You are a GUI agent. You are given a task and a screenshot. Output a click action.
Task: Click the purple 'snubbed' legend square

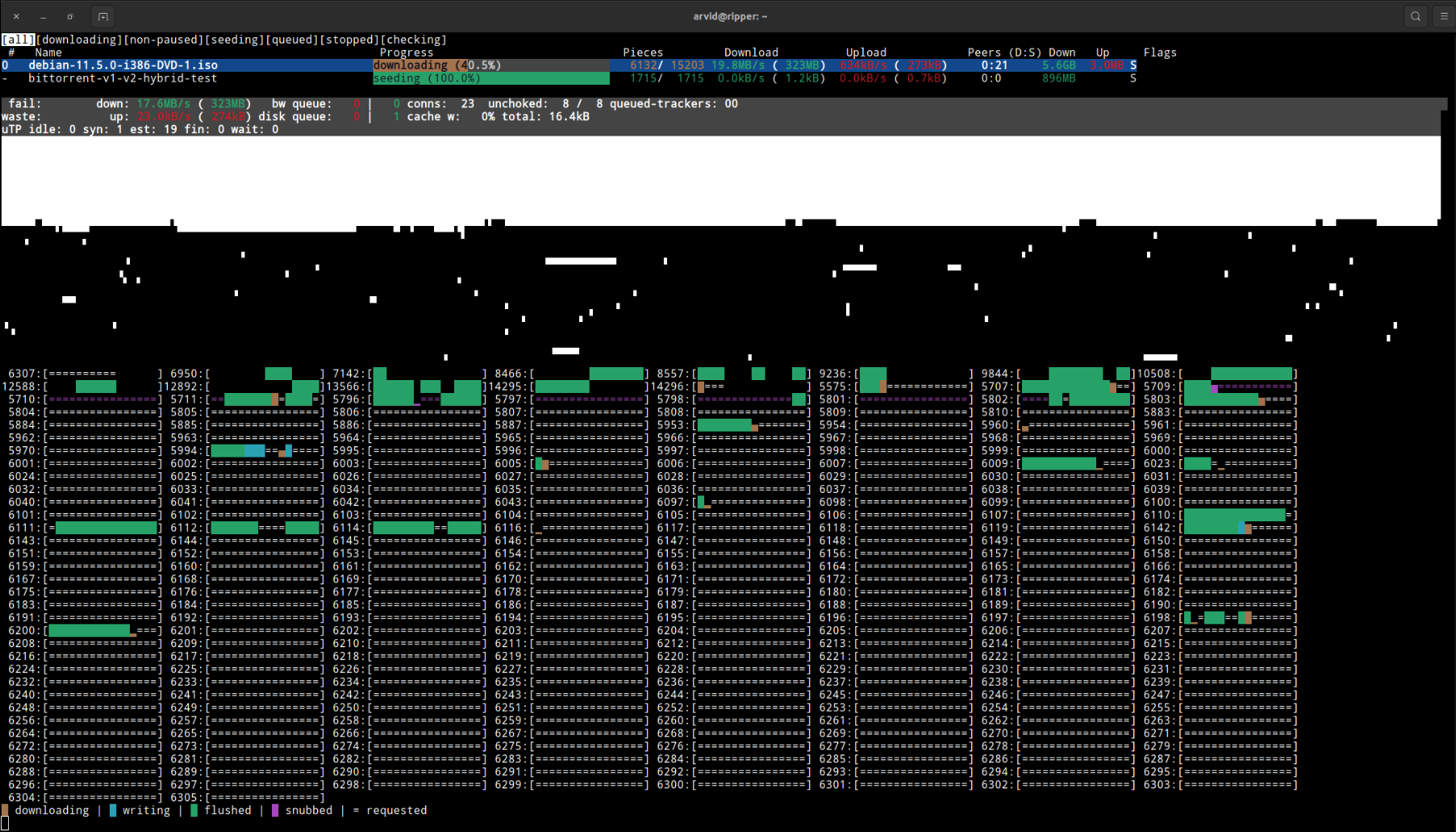coord(276,810)
